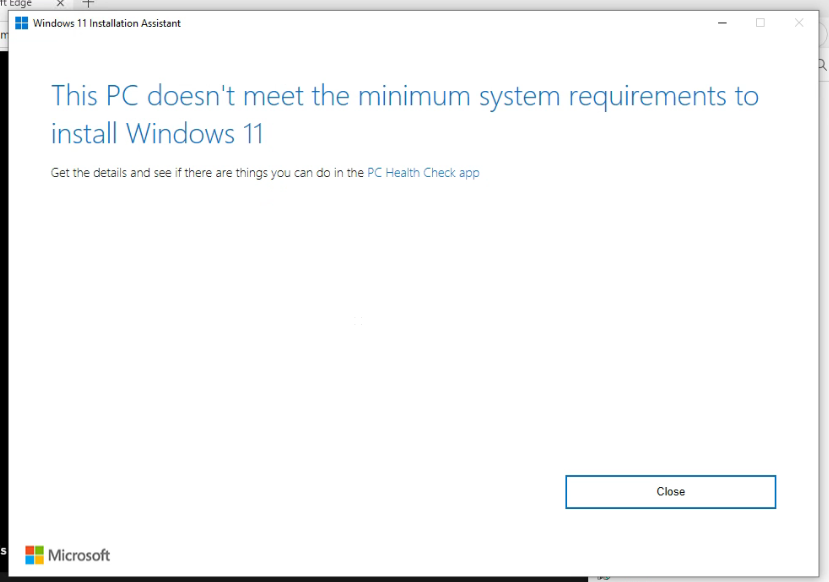This screenshot has height=582, width=829.
Task: Open the PC Health Check app link
Action: [x=423, y=173]
